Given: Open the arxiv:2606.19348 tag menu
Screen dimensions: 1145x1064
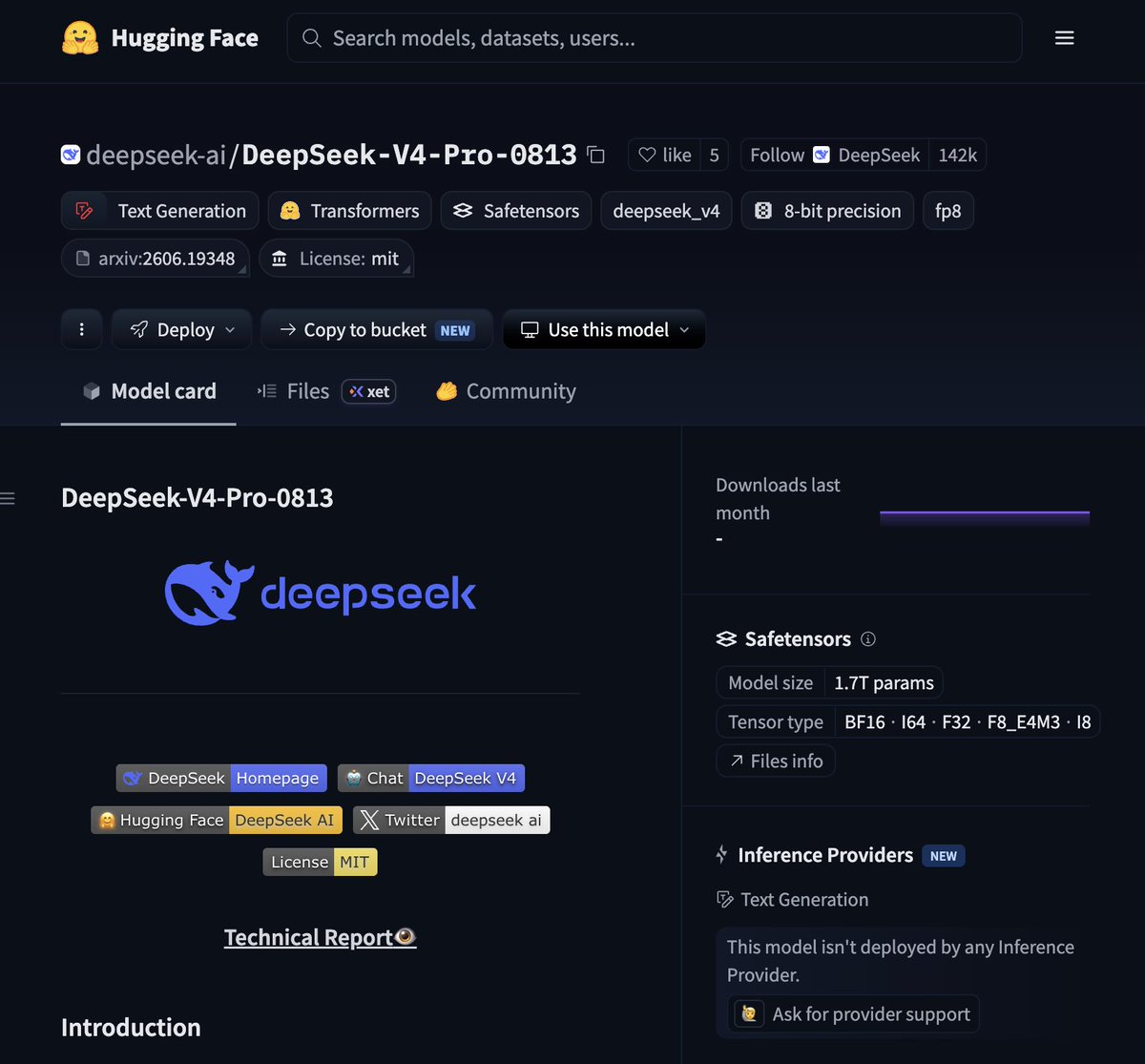Looking at the screenshot, I should coord(156,259).
